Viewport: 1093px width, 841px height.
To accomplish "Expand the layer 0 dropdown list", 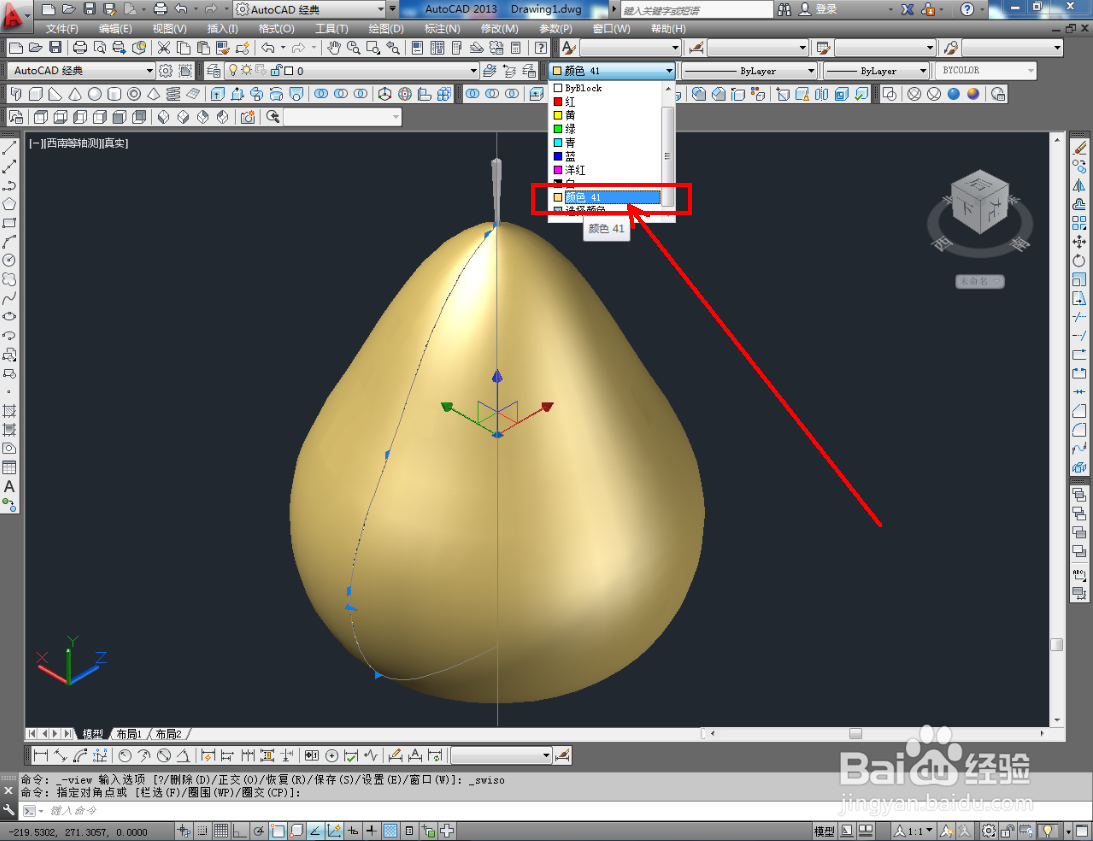I will click(473, 70).
